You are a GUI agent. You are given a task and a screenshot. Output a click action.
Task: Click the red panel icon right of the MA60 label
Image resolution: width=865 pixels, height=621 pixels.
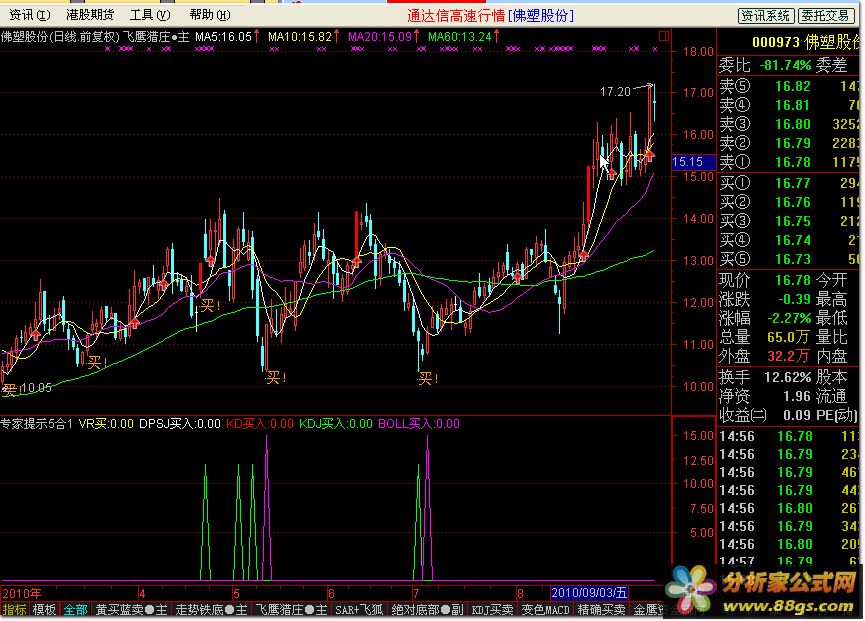(x=664, y=36)
